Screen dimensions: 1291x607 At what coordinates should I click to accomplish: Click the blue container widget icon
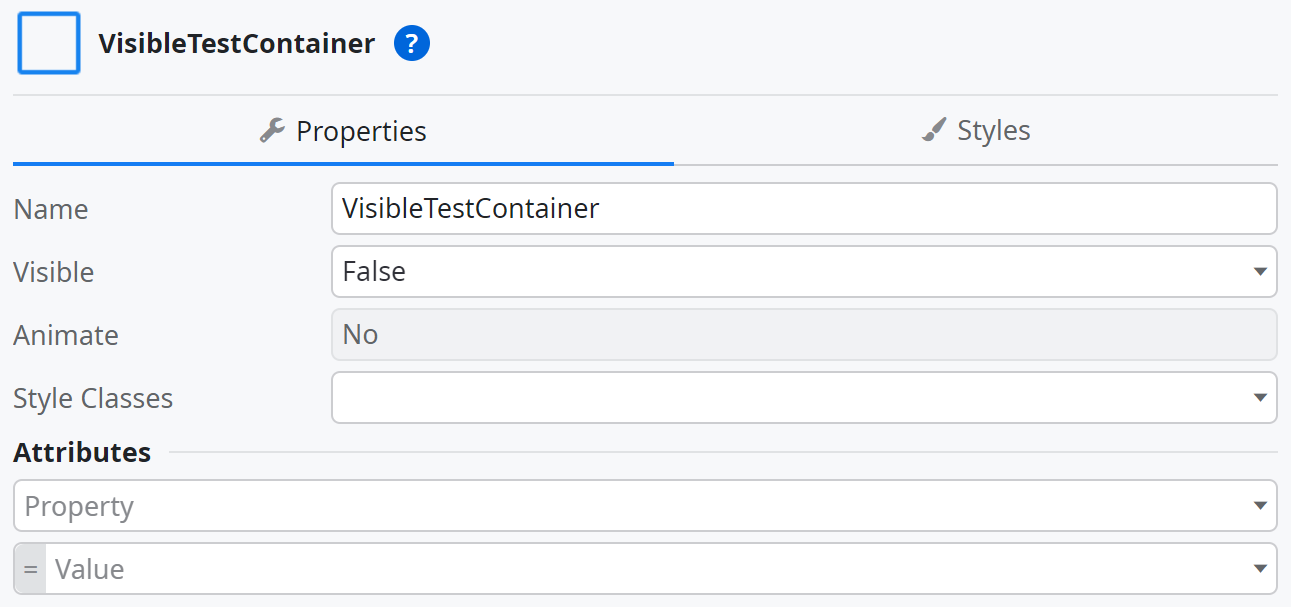click(x=49, y=44)
